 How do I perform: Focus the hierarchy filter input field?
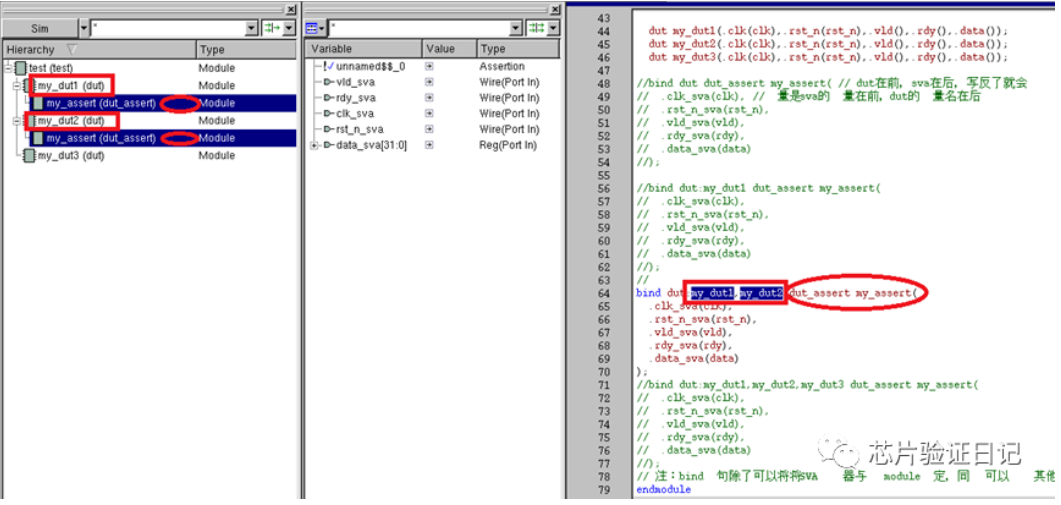[x=166, y=28]
